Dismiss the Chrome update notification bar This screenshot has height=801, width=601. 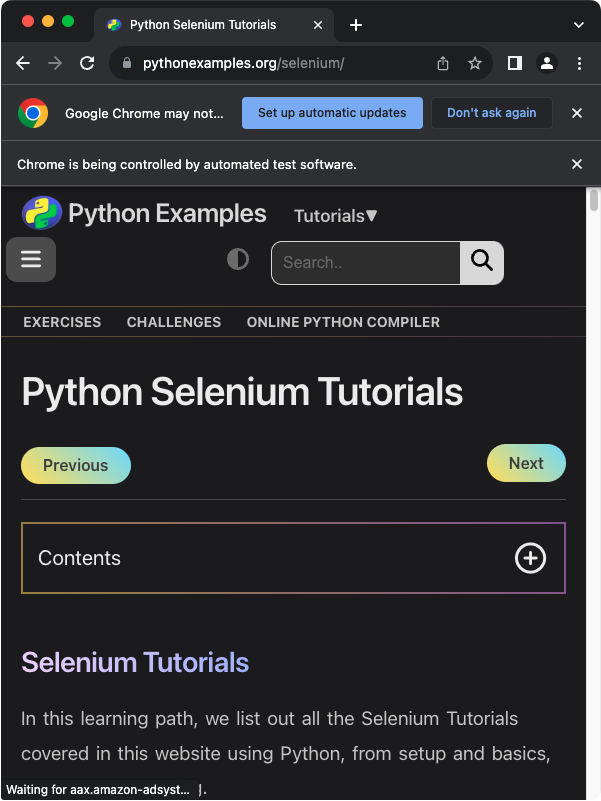577,113
